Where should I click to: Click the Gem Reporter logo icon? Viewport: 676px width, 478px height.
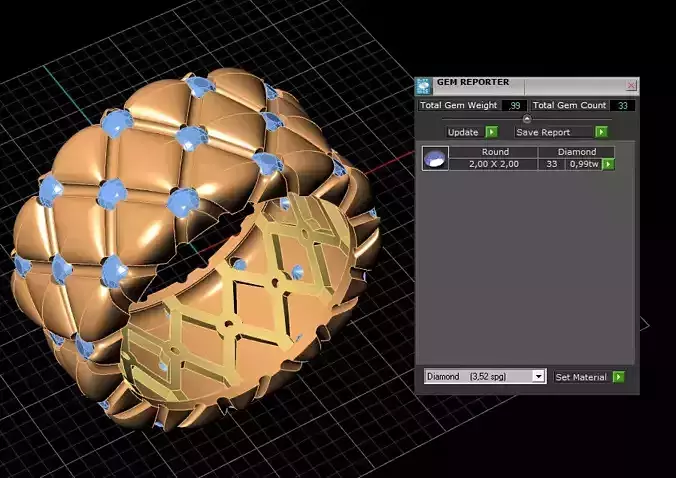point(423,86)
